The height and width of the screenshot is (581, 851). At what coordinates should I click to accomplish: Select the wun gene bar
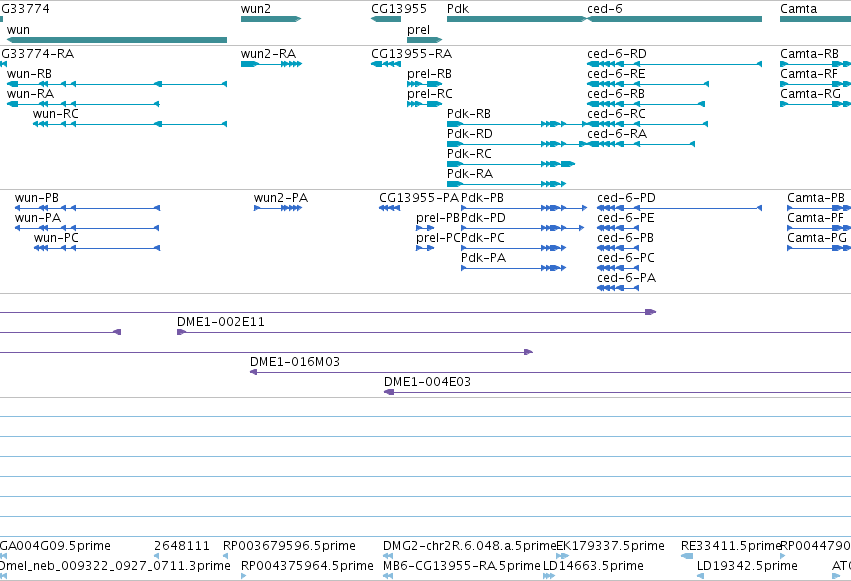(x=117, y=40)
